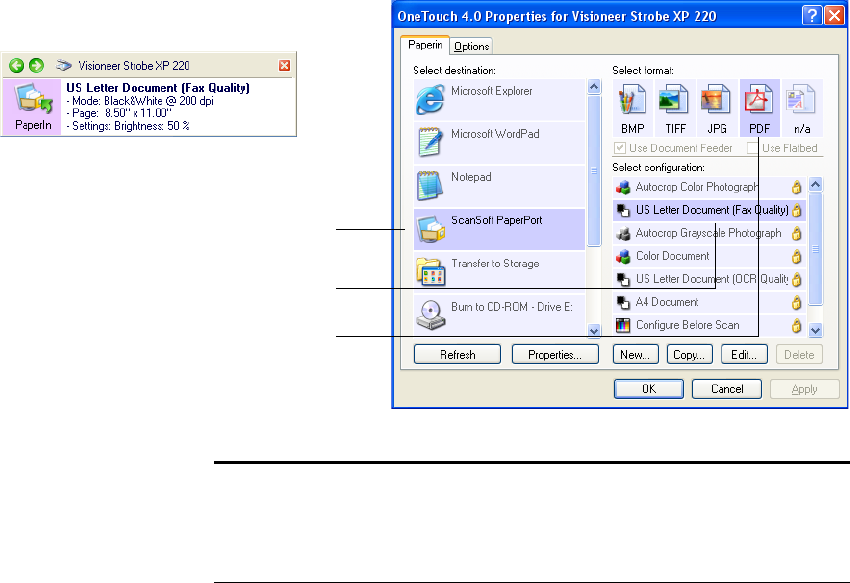Select Color Document configuration

[709, 256]
